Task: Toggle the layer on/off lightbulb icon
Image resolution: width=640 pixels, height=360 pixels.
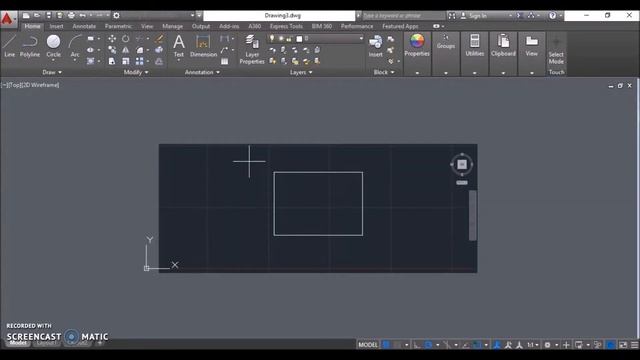Action: (272, 38)
